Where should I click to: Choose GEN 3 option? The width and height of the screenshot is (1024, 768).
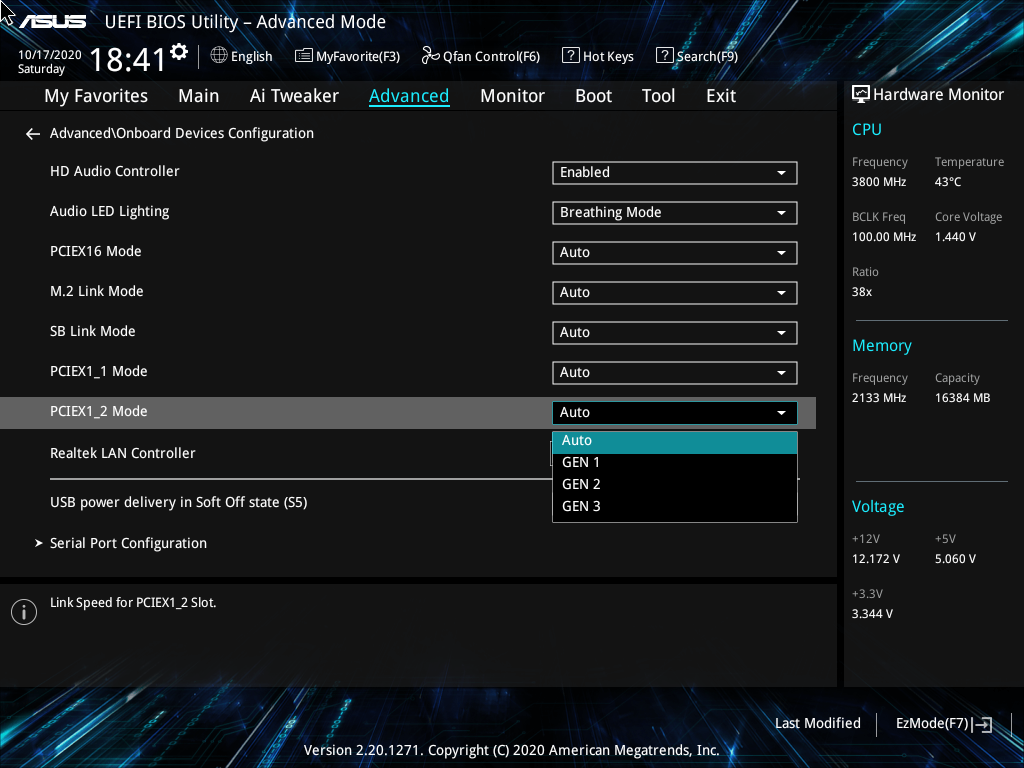point(675,507)
